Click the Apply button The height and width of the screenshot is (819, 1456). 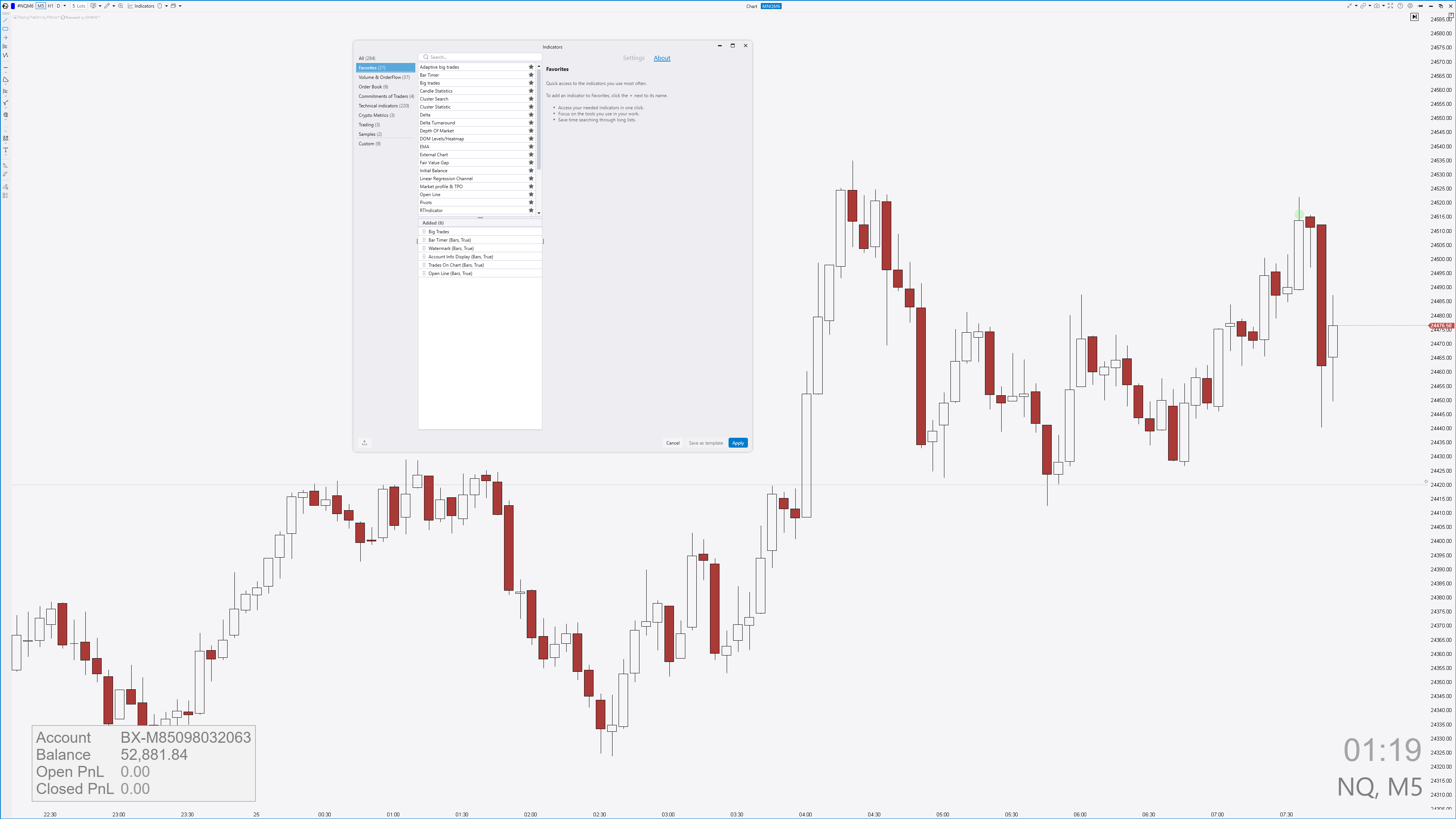(x=738, y=443)
